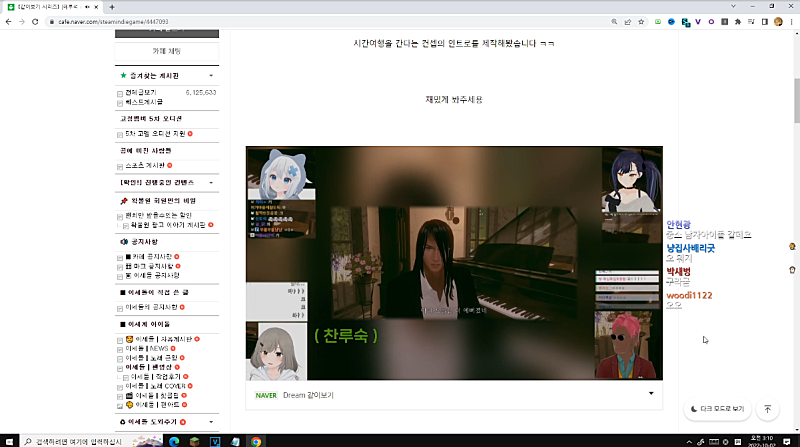
Task: Play the embedded 찬루숙 video thumbnail
Action: (x=454, y=263)
